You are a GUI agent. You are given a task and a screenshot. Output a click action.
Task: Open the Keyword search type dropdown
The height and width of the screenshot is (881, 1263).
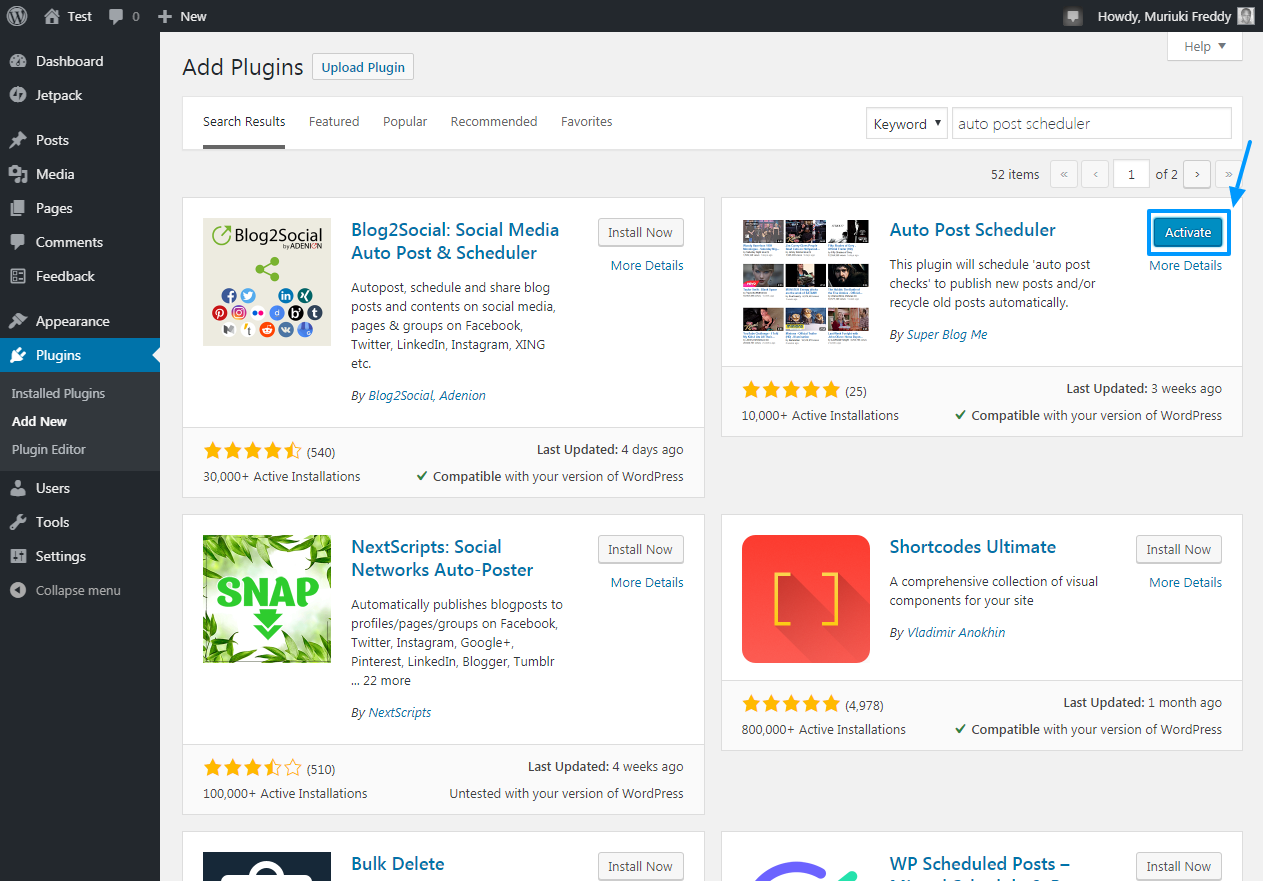[906, 124]
